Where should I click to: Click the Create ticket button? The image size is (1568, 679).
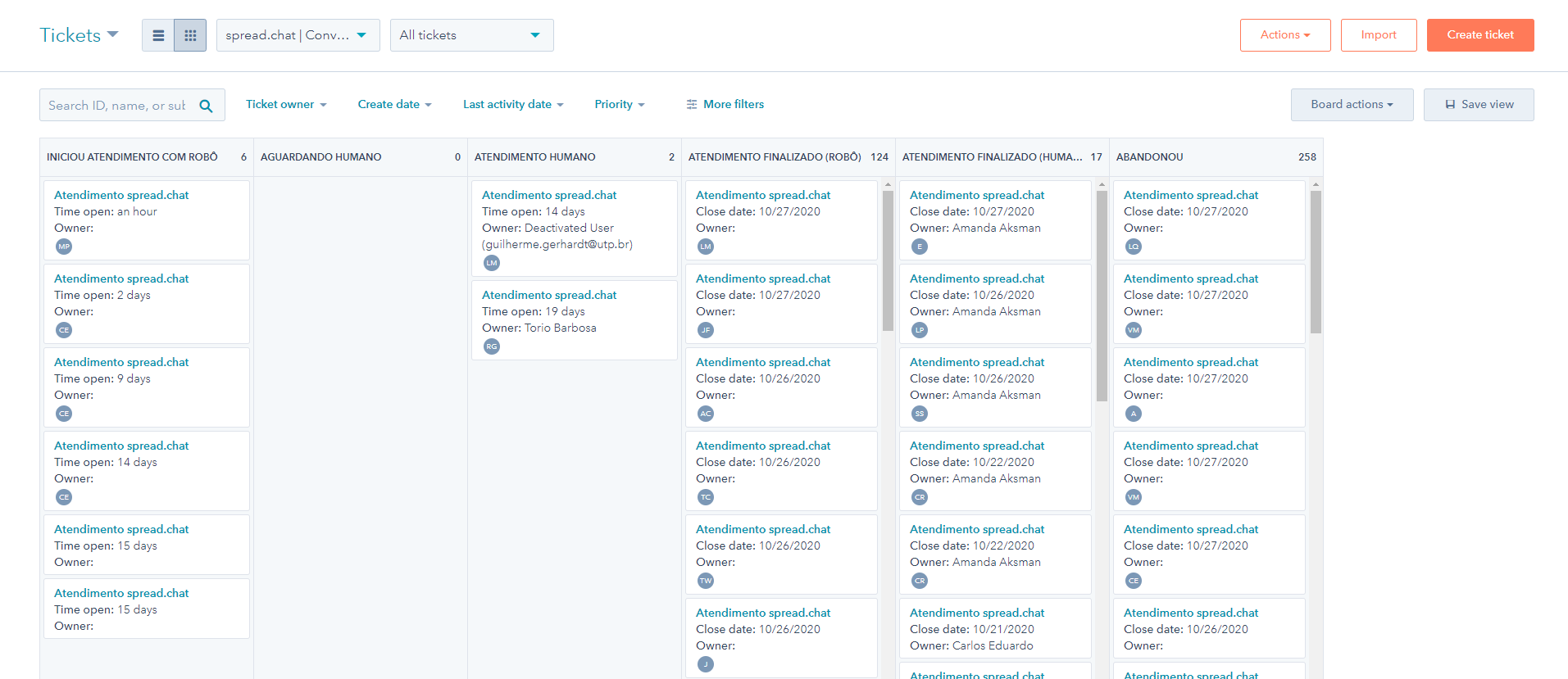point(1480,35)
